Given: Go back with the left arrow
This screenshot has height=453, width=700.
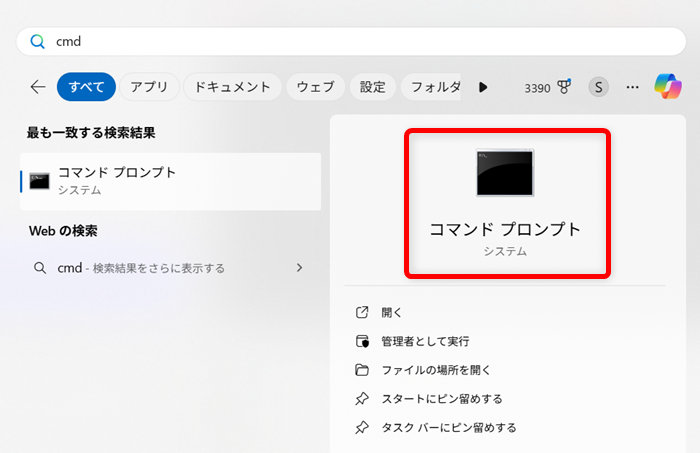Looking at the screenshot, I should pos(38,87).
